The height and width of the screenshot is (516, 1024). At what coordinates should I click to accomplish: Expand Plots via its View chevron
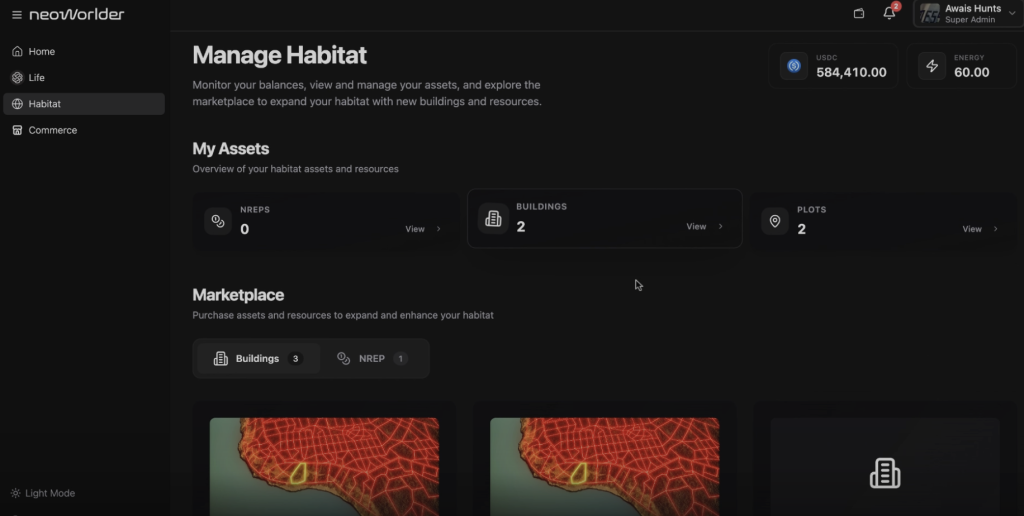995,229
